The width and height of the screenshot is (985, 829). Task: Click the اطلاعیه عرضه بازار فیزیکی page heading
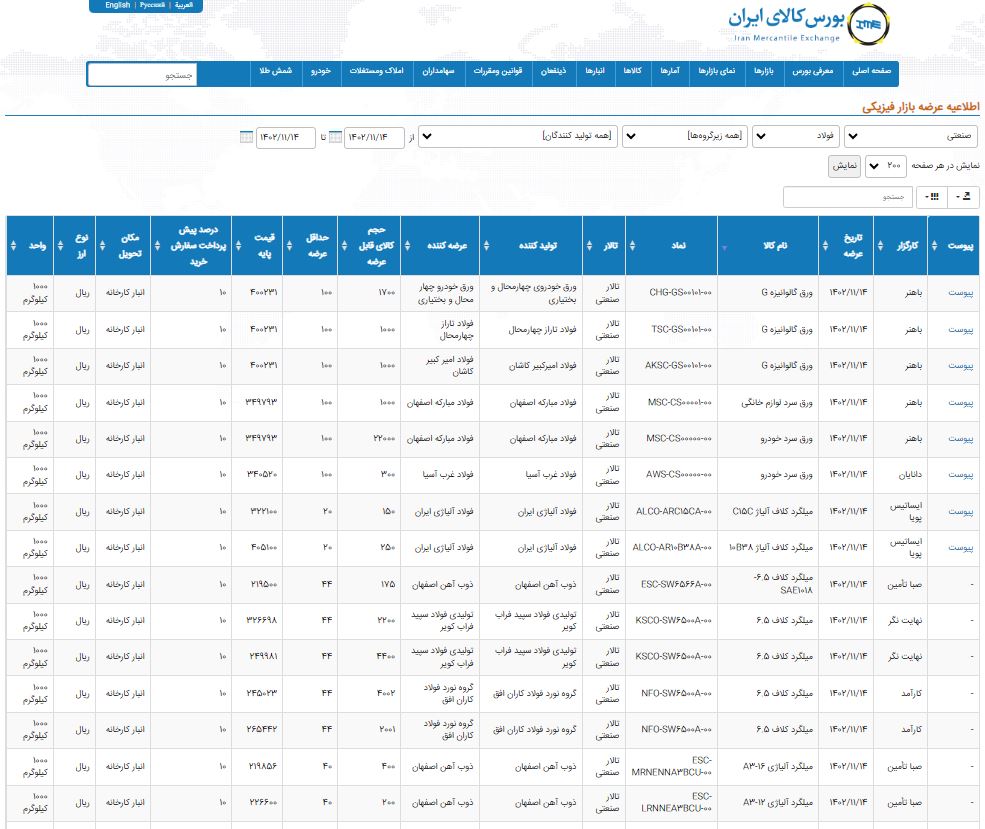(920, 107)
